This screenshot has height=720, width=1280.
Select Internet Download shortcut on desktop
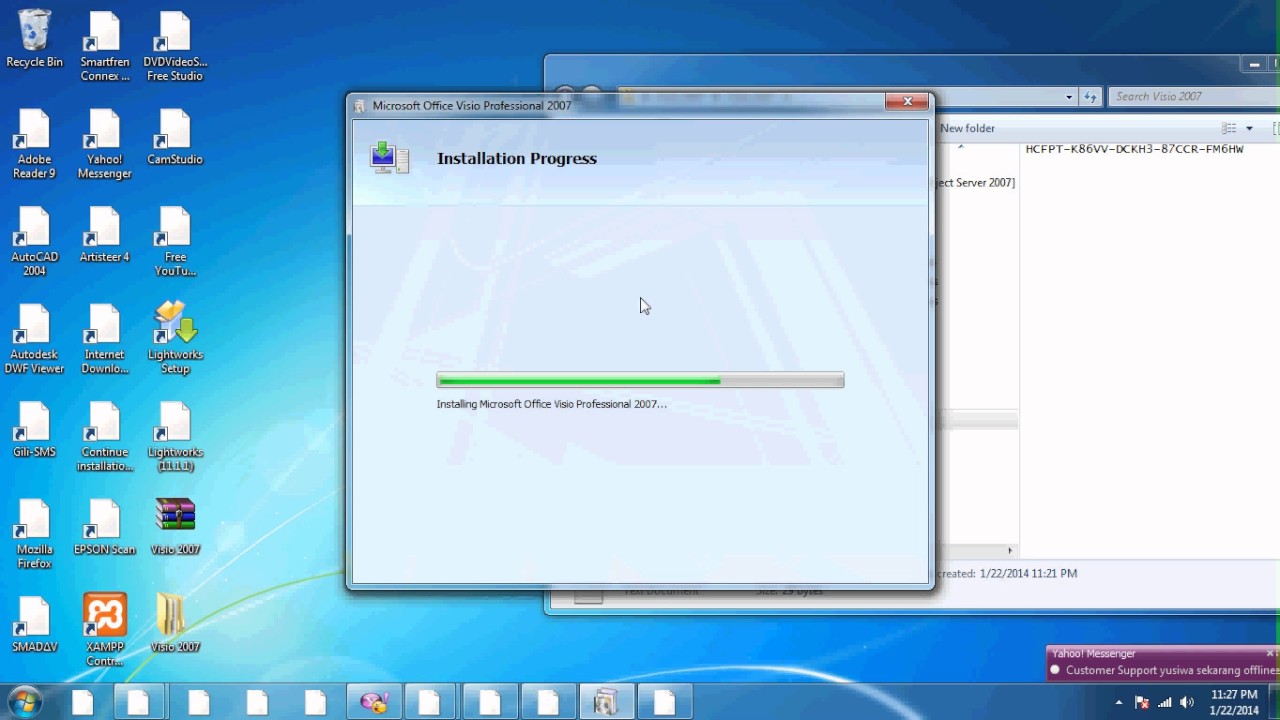tap(105, 339)
